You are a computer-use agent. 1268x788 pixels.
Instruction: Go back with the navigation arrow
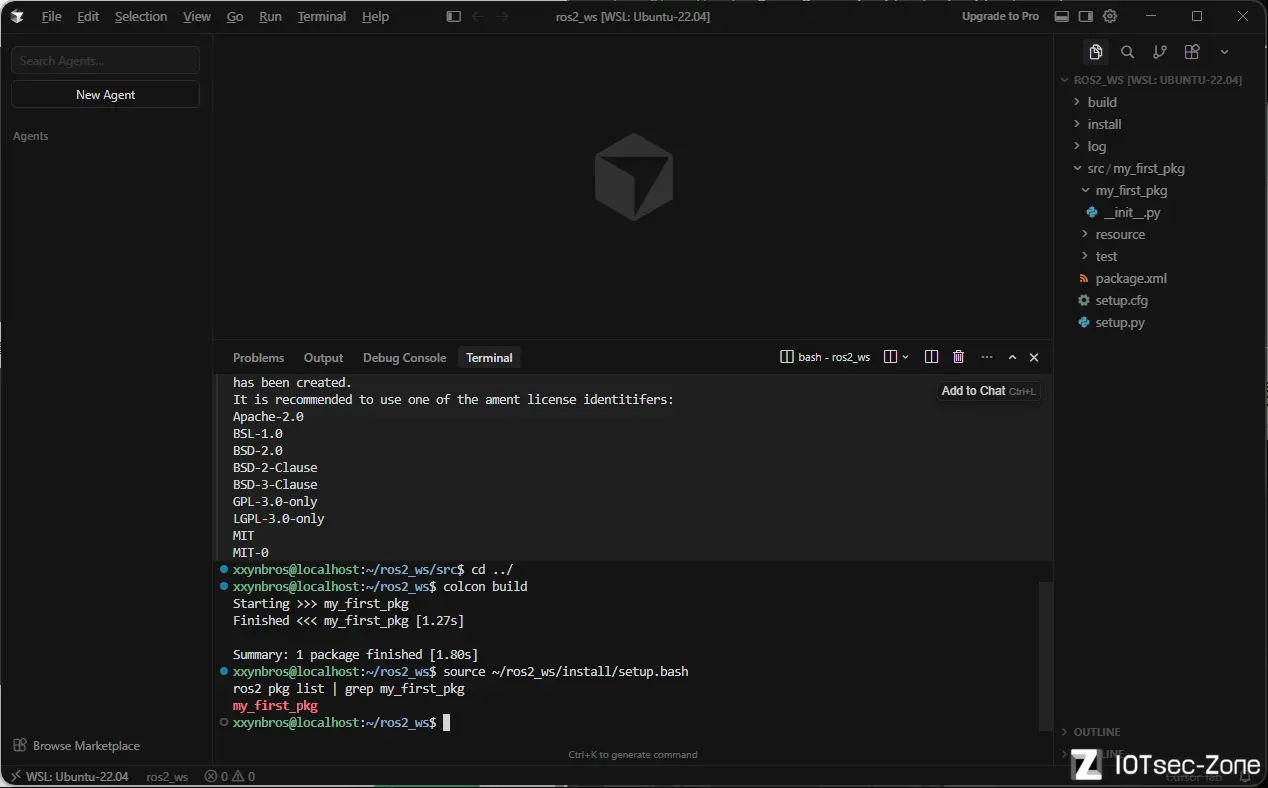click(x=478, y=17)
